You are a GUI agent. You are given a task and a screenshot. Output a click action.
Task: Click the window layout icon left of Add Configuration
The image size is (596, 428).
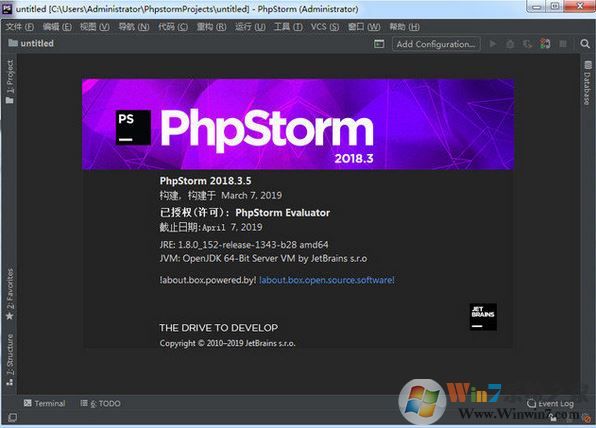pyautogui.click(x=379, y=44)
